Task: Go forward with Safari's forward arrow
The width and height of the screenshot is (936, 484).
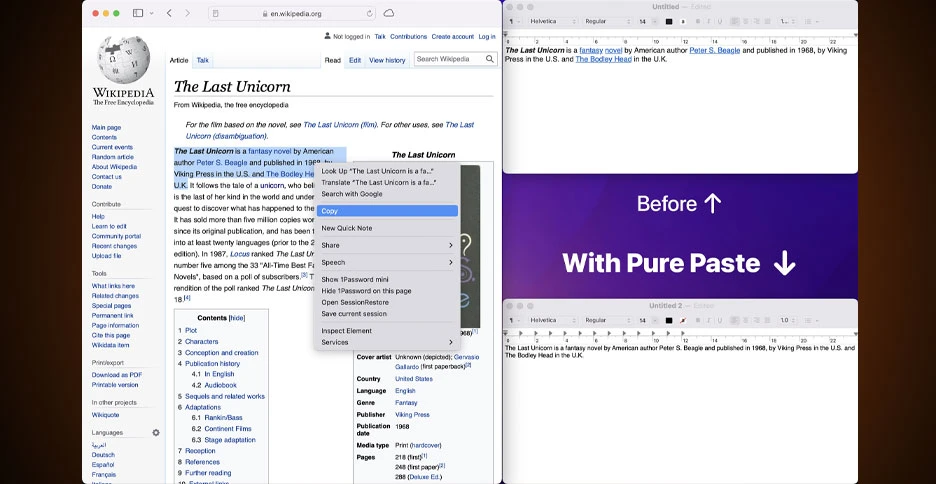Action: click(187, 13)
